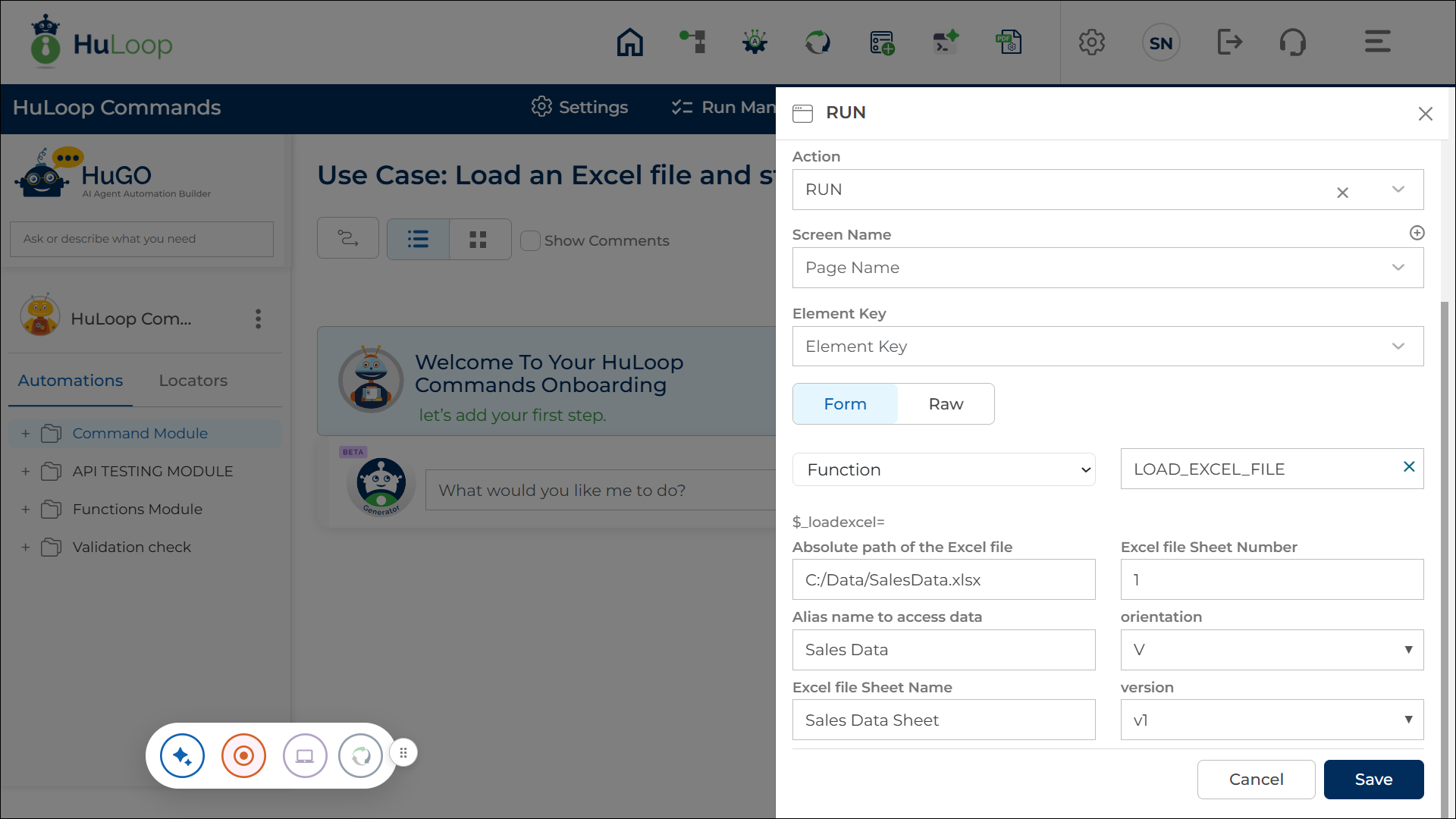Open the PDF document settings icon

1009,42
